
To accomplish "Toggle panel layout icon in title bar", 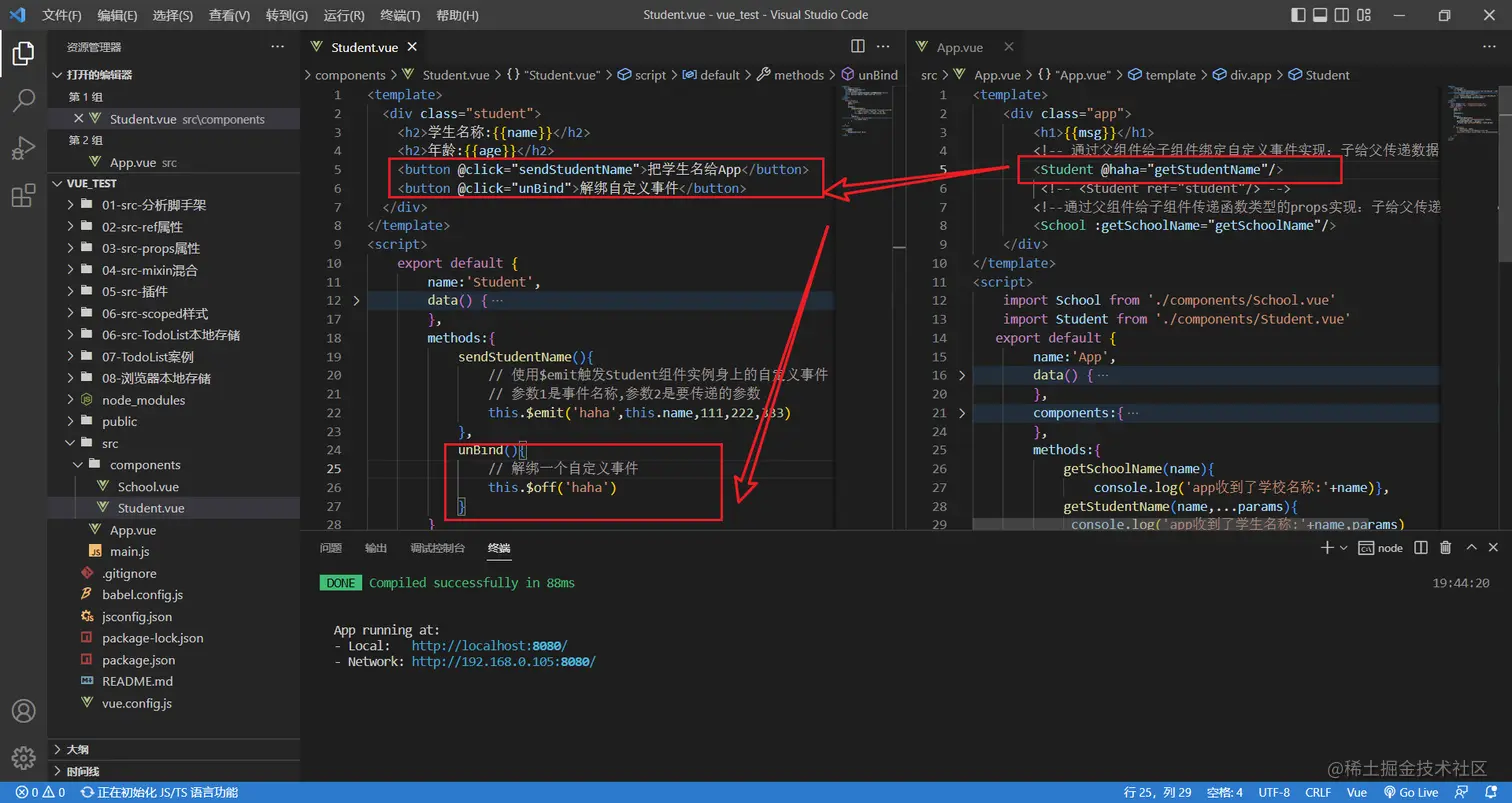I will (1320, 15).
